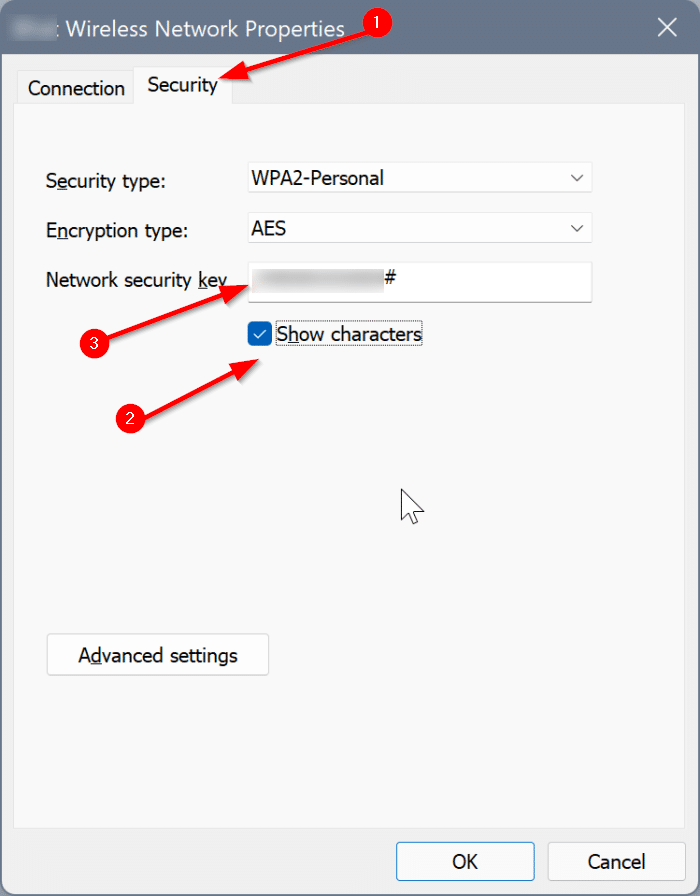Image resolution: width=700 pixels, height=896 pixels.
Task: Open Advanced settings
Action: (157, 655)
